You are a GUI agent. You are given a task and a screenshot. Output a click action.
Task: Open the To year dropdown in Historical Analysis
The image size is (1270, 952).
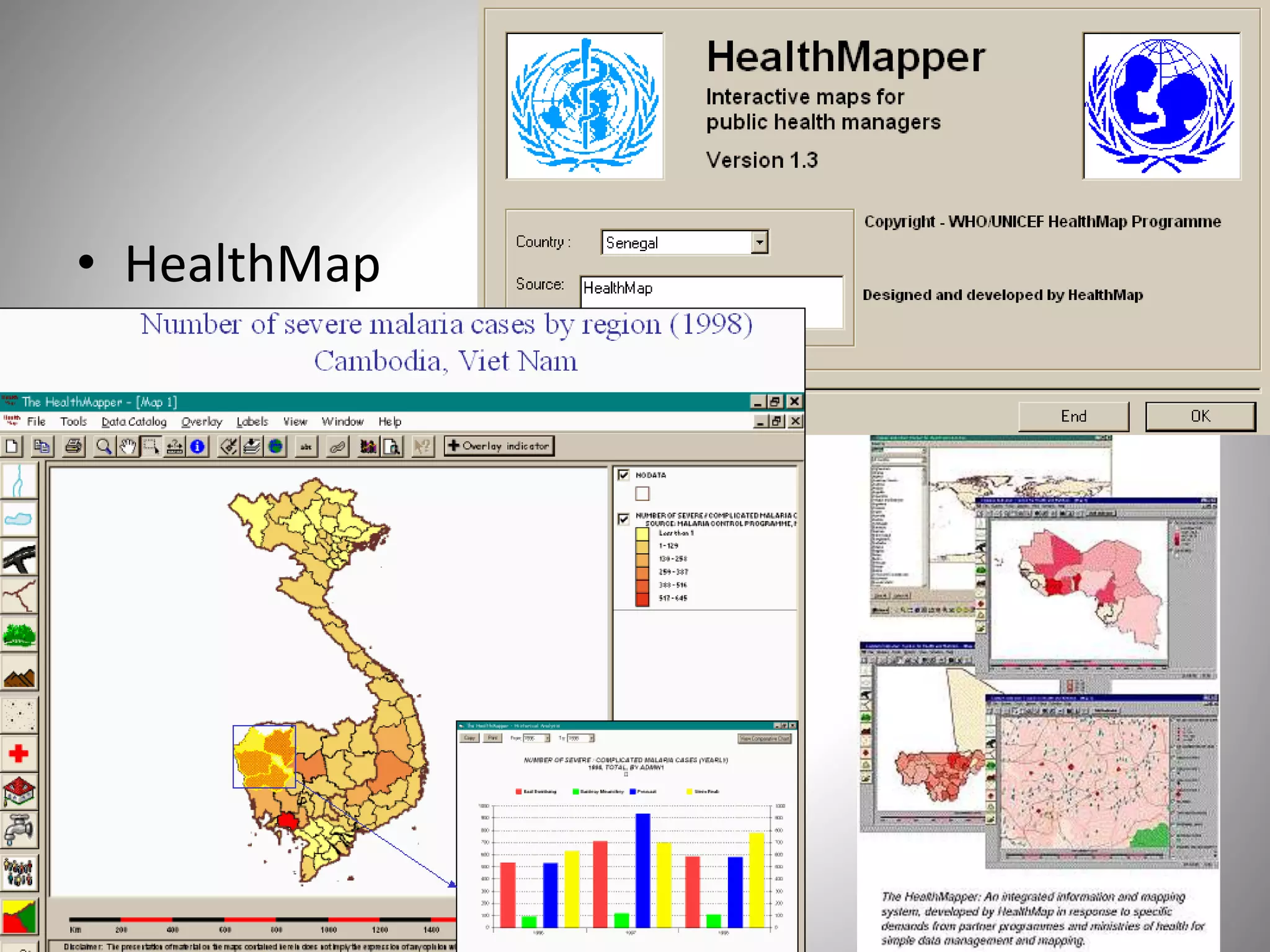click(x=592, y=738)
